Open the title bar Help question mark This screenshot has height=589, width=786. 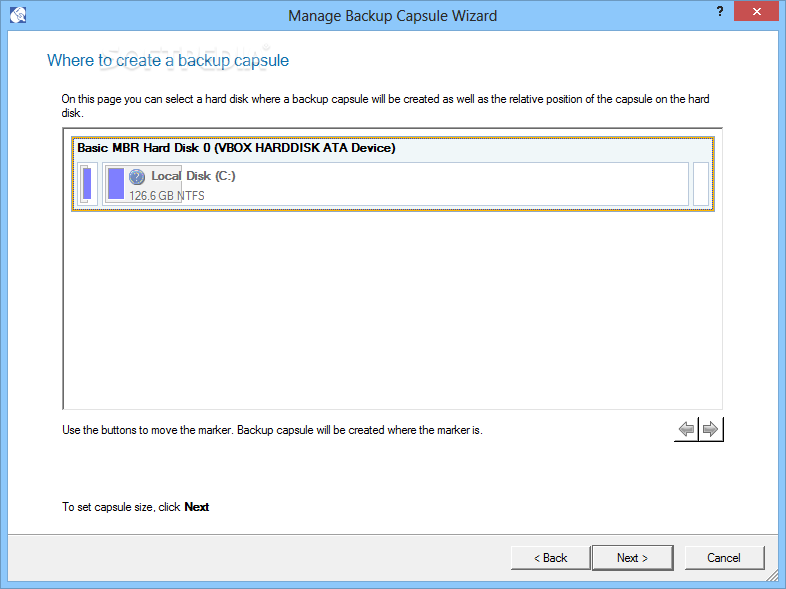click(x=721, y=12)
